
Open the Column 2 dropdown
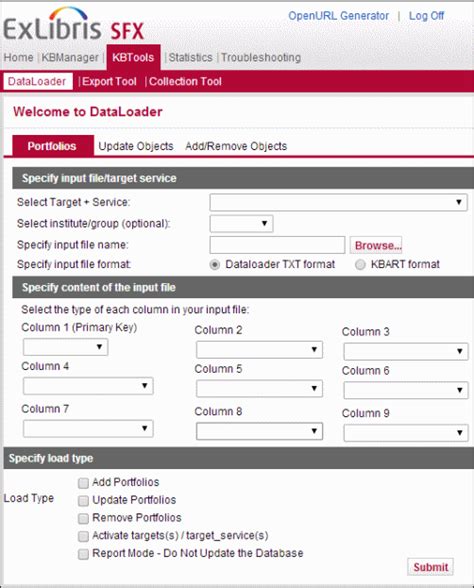pos(259,350)
